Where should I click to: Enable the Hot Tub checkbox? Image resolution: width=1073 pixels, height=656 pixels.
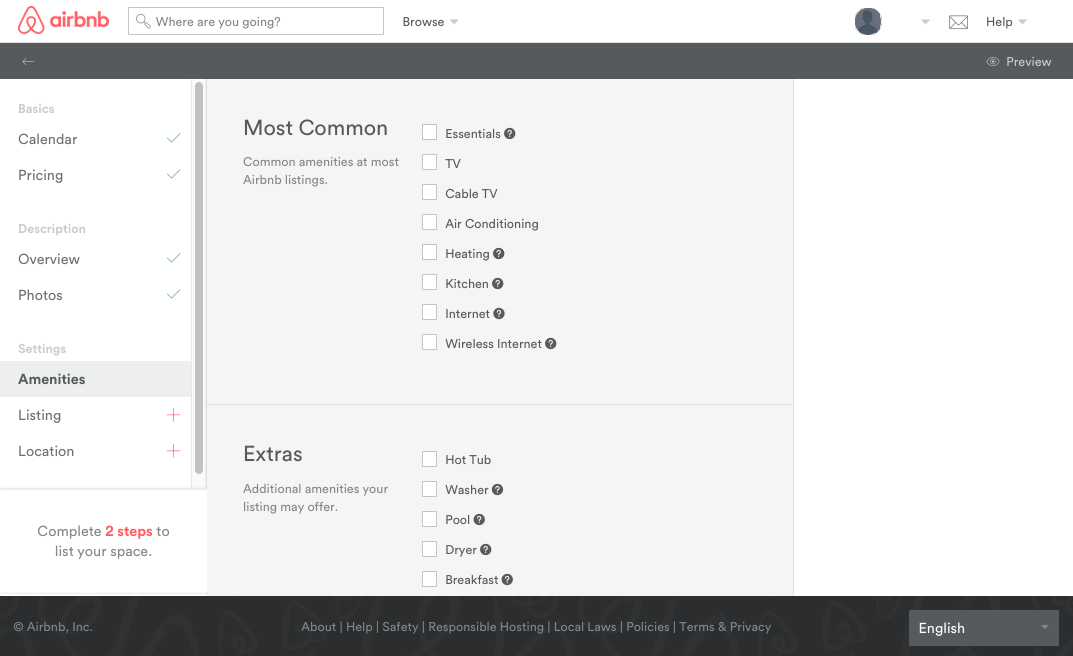coord(430,458)
